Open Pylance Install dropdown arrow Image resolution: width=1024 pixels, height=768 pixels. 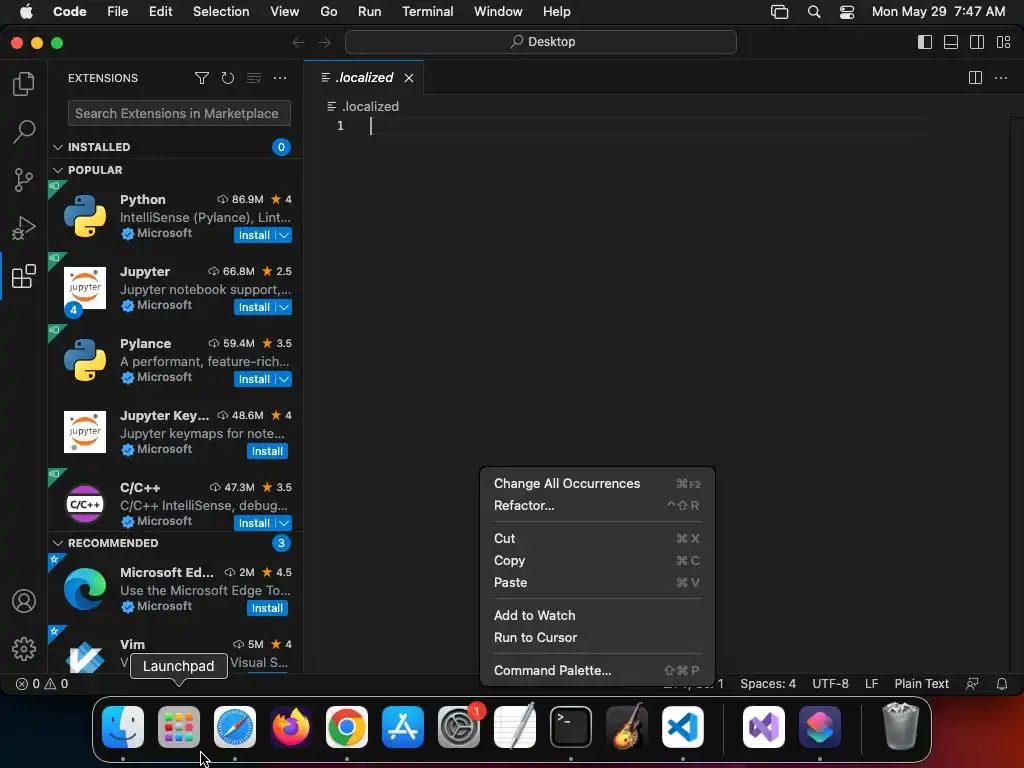tap(284, 379)
